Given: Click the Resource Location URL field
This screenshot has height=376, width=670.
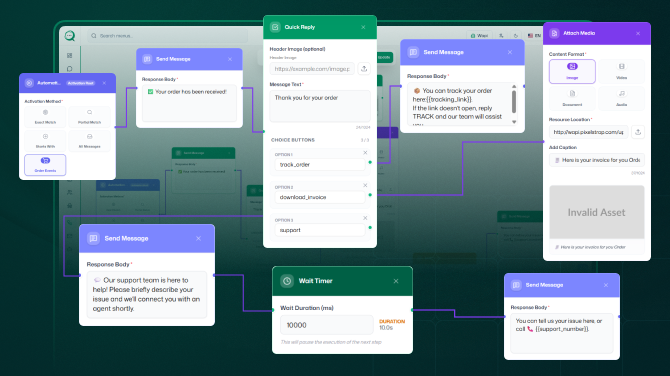Looking at the screenshot, I should click(x=588, y=132).
